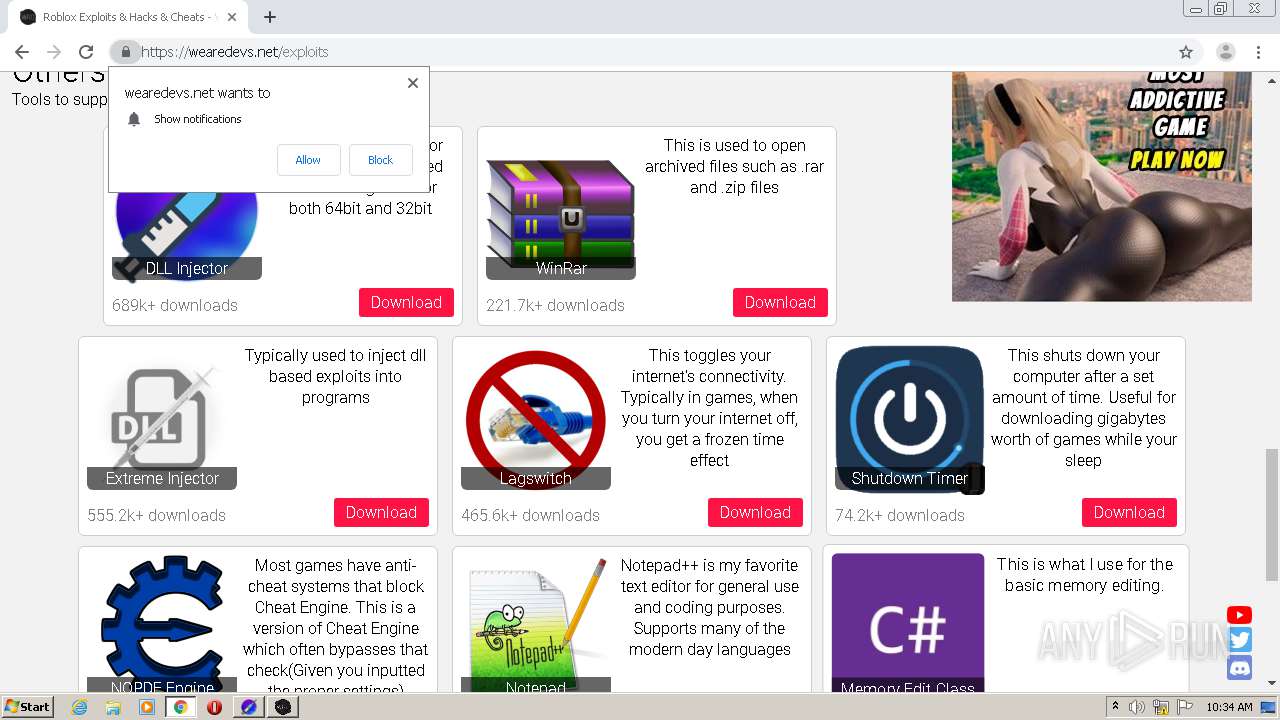Click the C# Memory Edit Class icon
The height and width of the screenshot is (720, 1280).
click(908, 622)
